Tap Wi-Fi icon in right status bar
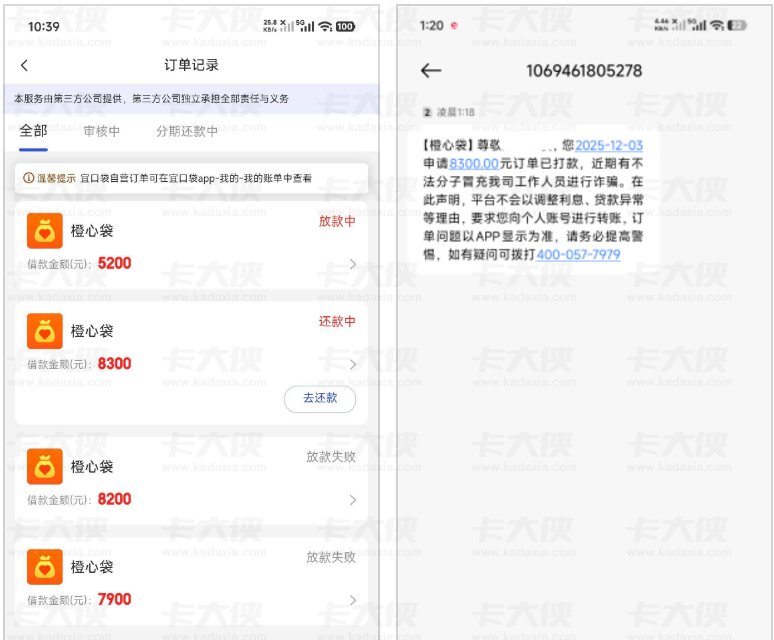The image size is (774, 640). point(717,25)
